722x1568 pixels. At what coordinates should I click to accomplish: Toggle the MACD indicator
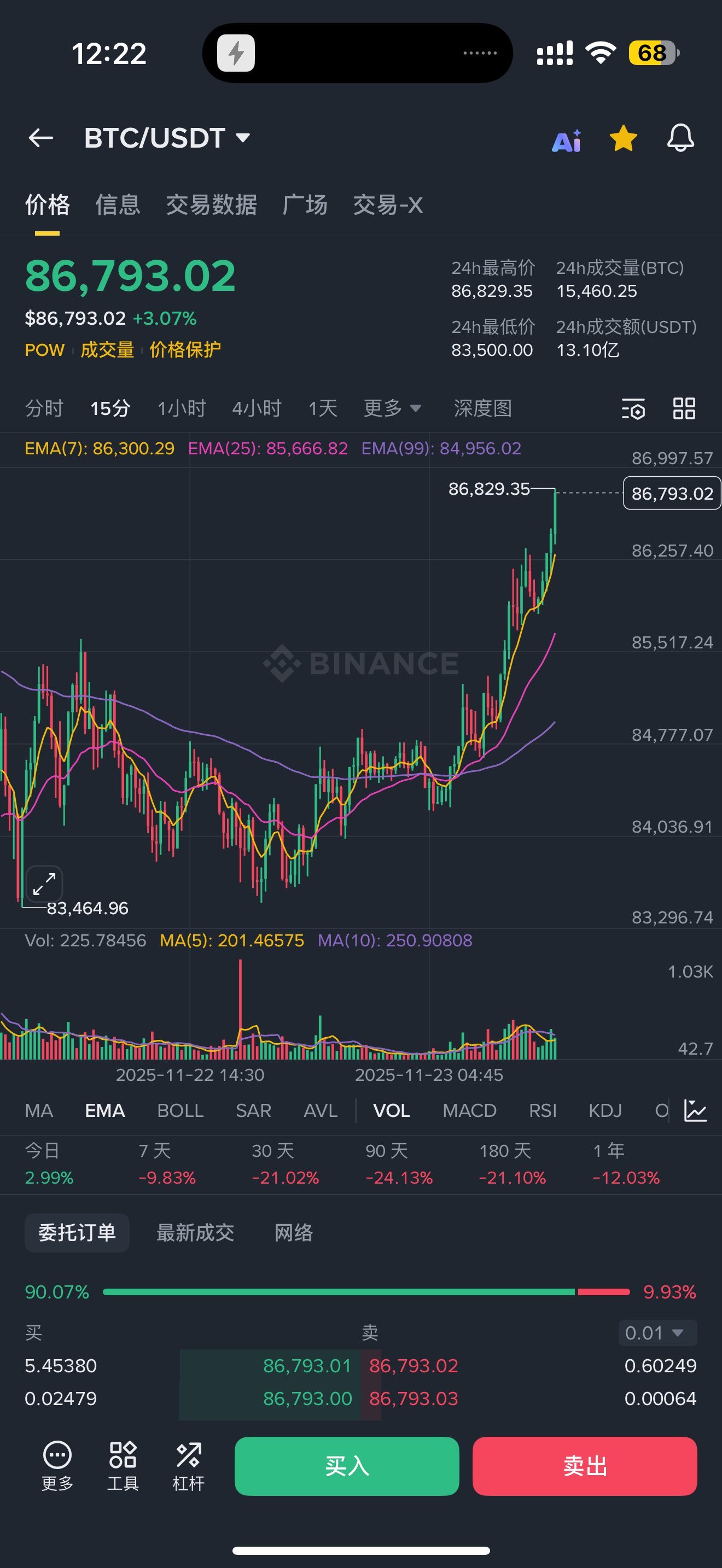click(x=469, y=1110)
